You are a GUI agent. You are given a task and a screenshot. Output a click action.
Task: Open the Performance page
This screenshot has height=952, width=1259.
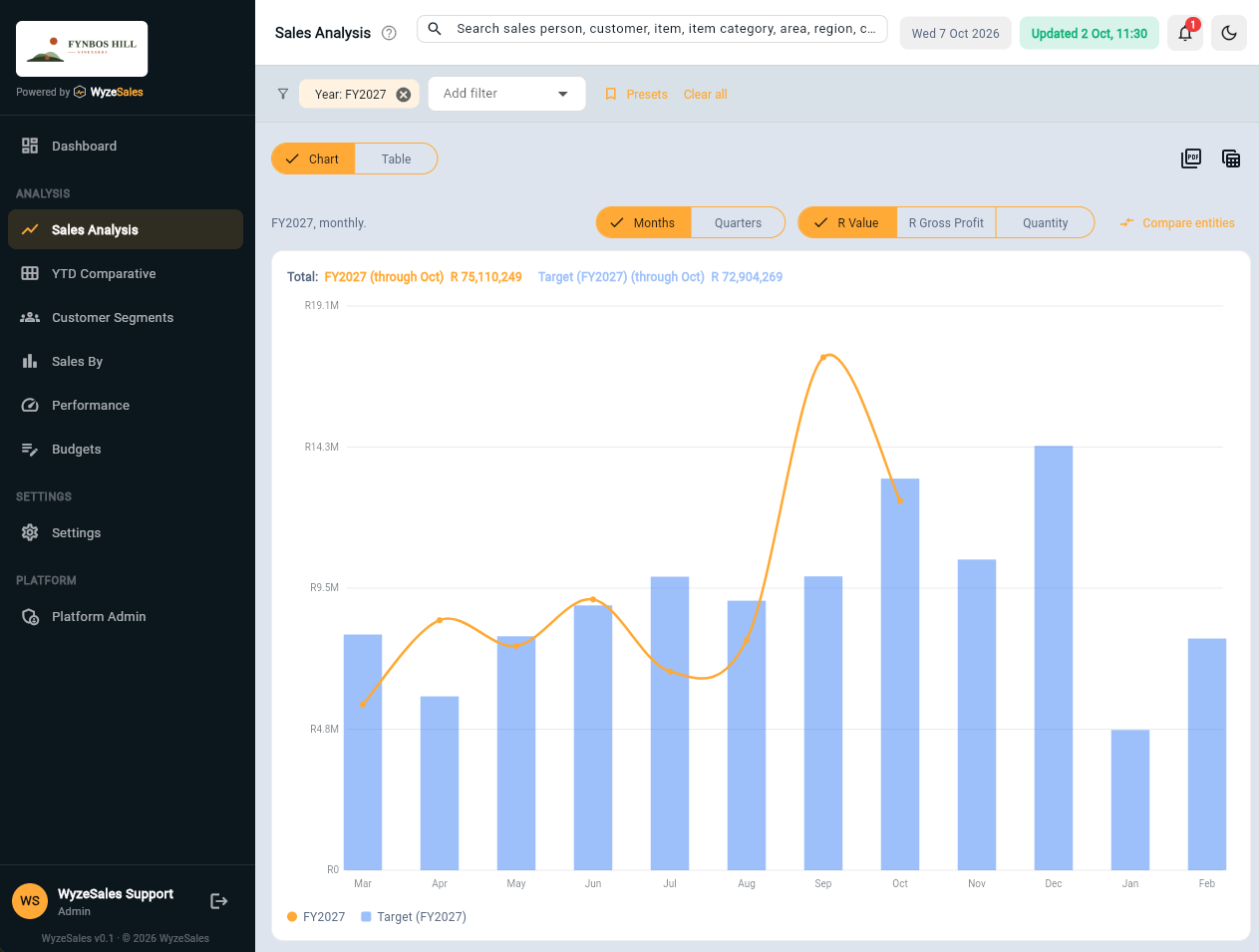(126, 405)
